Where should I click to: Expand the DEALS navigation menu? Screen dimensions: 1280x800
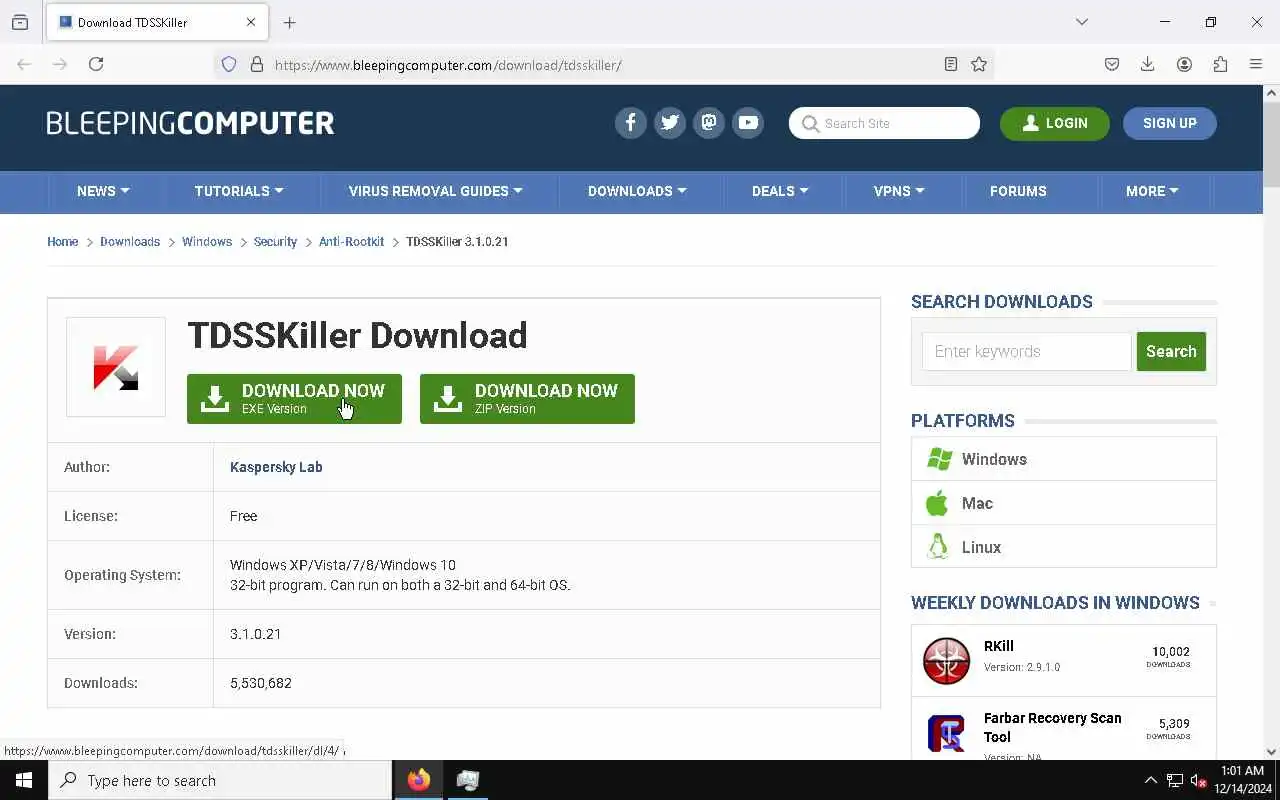780,191
